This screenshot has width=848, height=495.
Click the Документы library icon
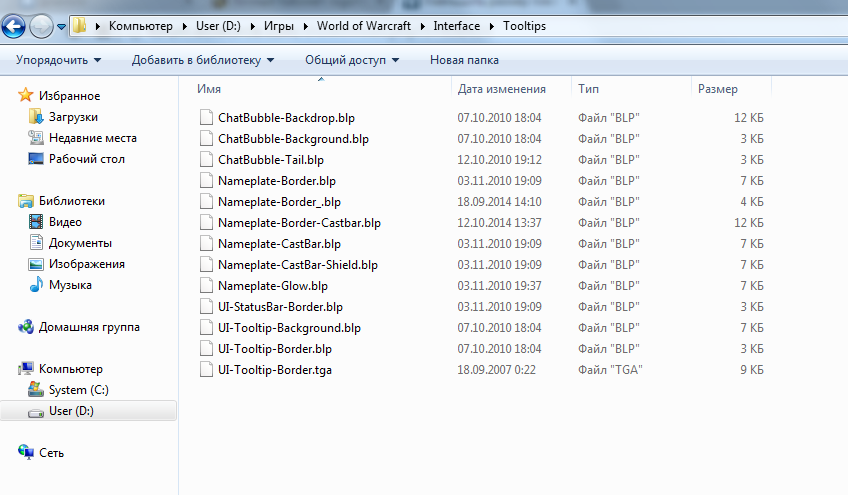[x=36, y=242]
